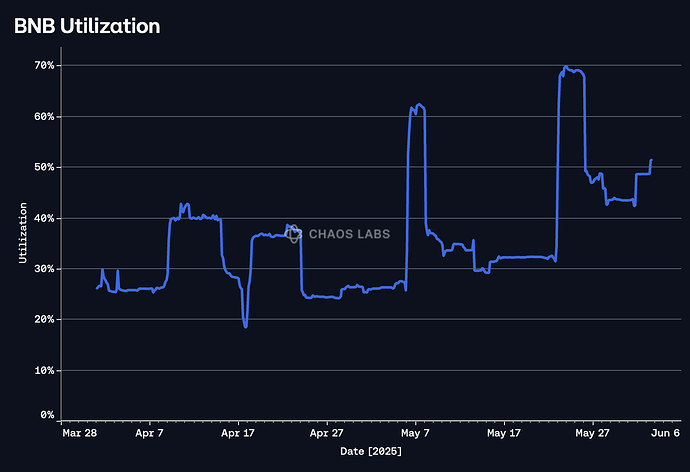Screen dimensions: 690x472
Task: Click the 50% y-axis label
Action: pos(44,167)
